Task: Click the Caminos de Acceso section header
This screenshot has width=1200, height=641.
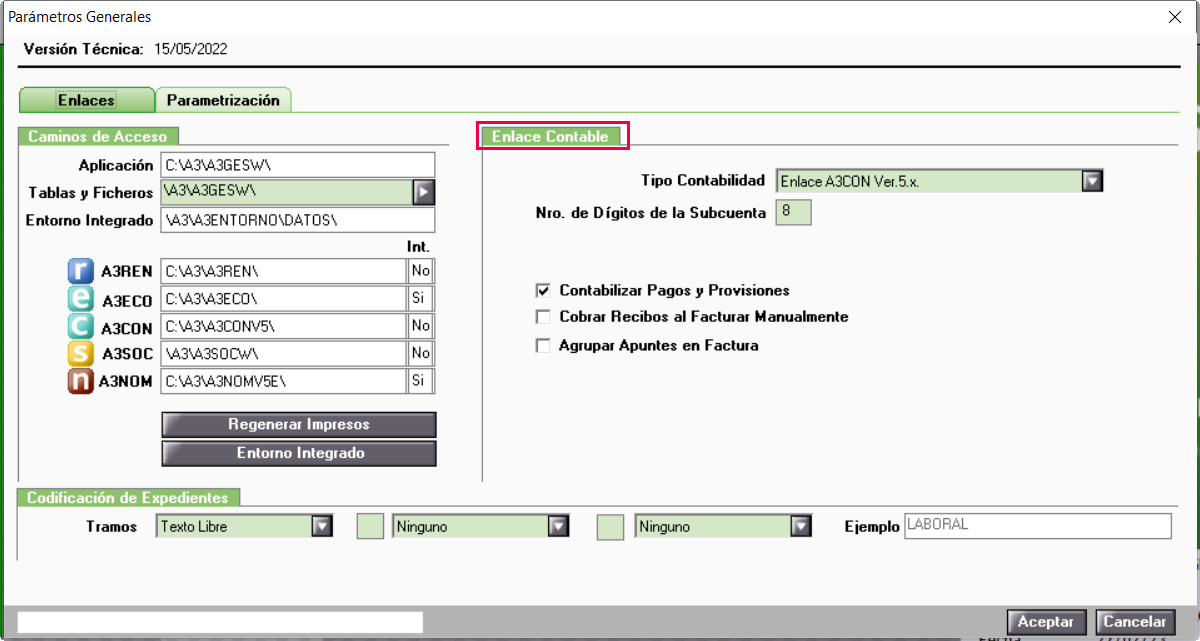Action: click(98, 136)
